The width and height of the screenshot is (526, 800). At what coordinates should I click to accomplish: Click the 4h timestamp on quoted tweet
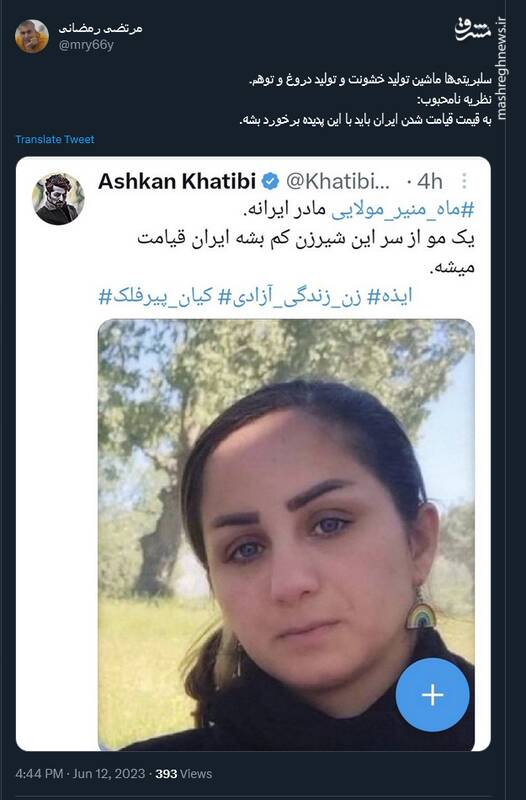[x=430, y=181]
